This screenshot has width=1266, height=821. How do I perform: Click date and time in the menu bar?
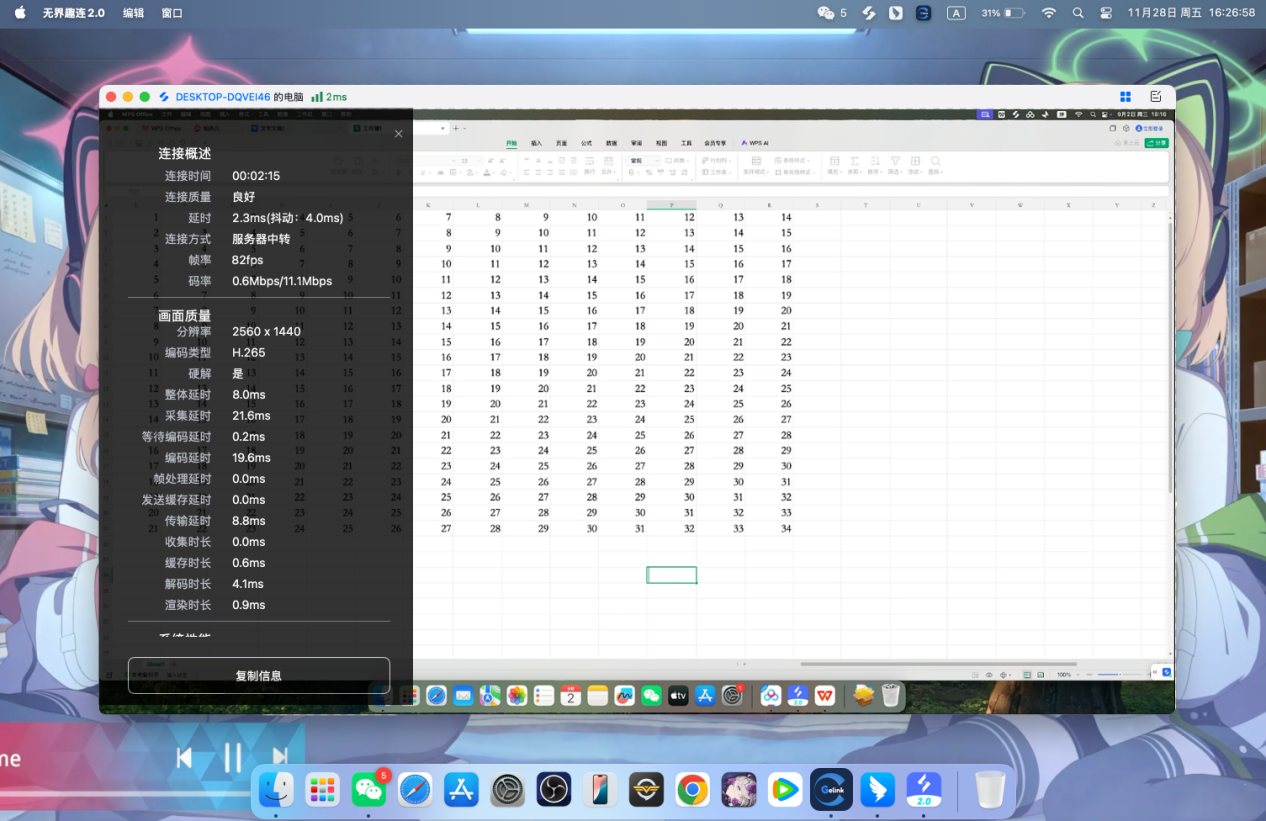click(1191, 13)
